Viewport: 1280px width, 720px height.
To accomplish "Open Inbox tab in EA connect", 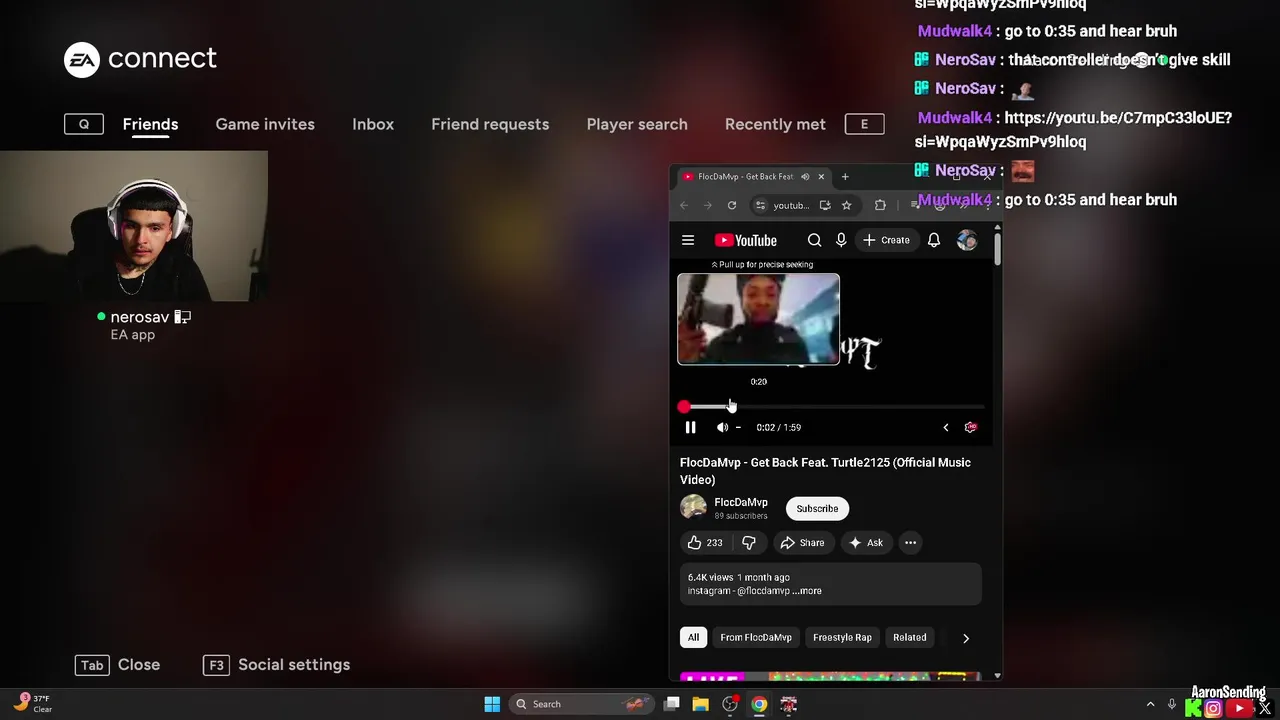I will point(373,124).
